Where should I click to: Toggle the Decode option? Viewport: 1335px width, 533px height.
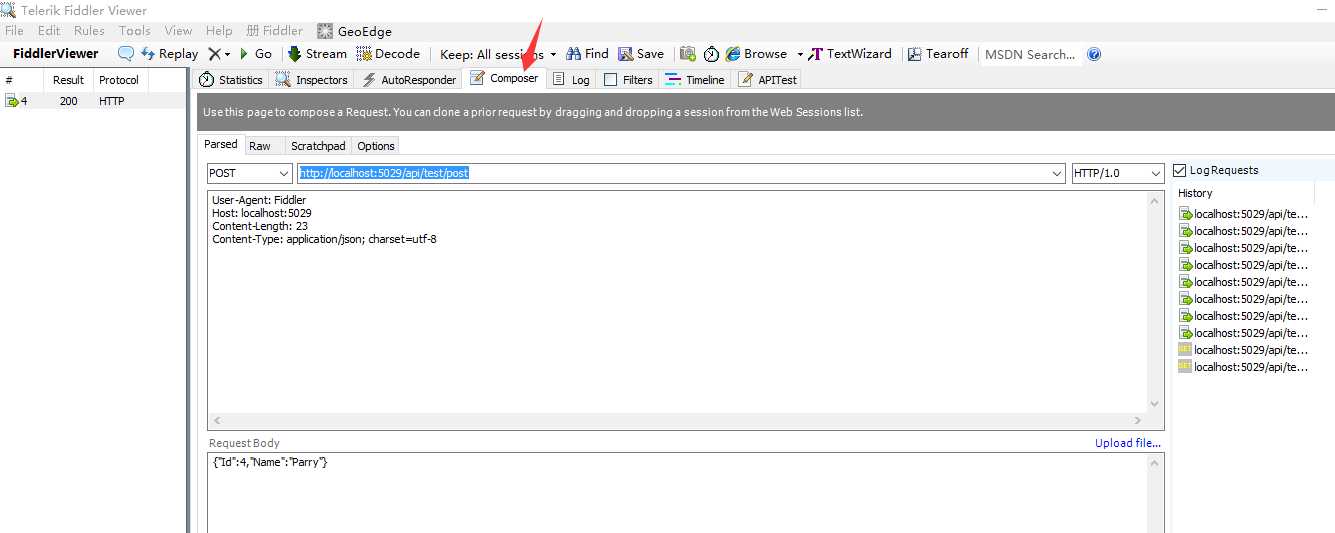pos(388,54)
